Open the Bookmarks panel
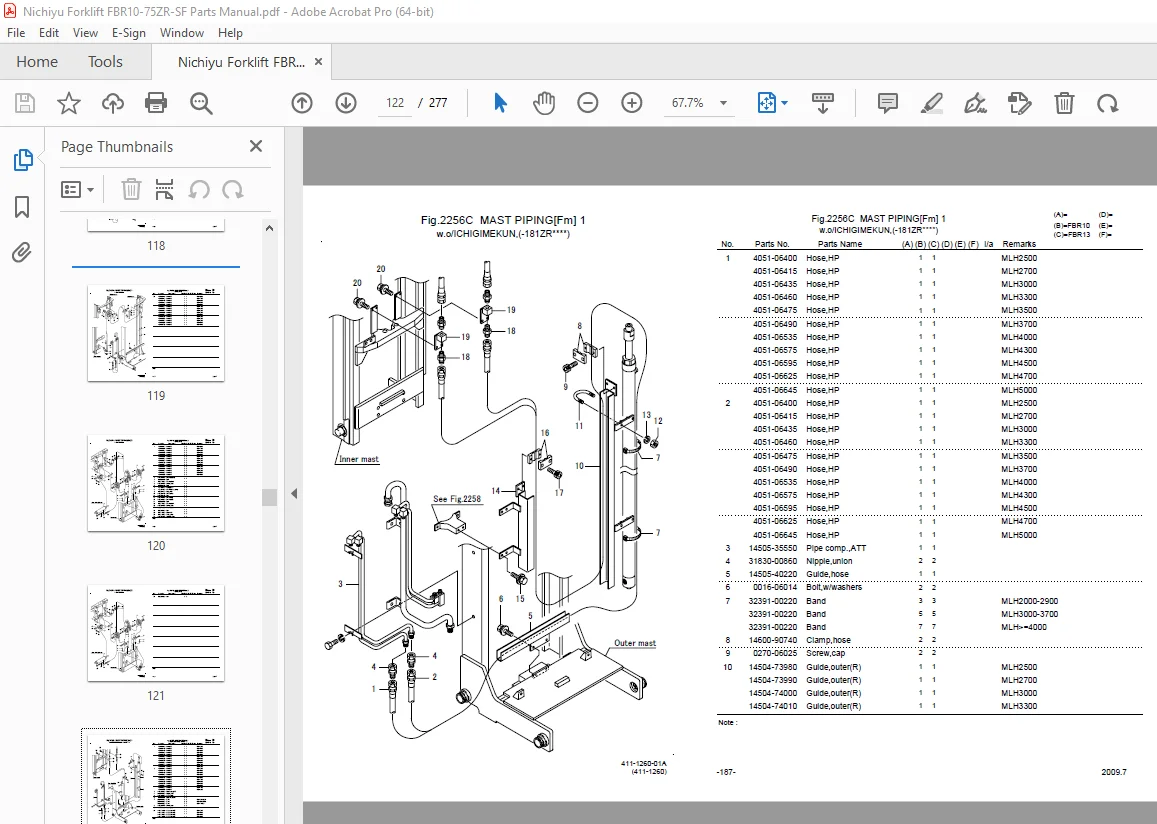This screenshot has height=824, width=1157. (x=22, y=207)
